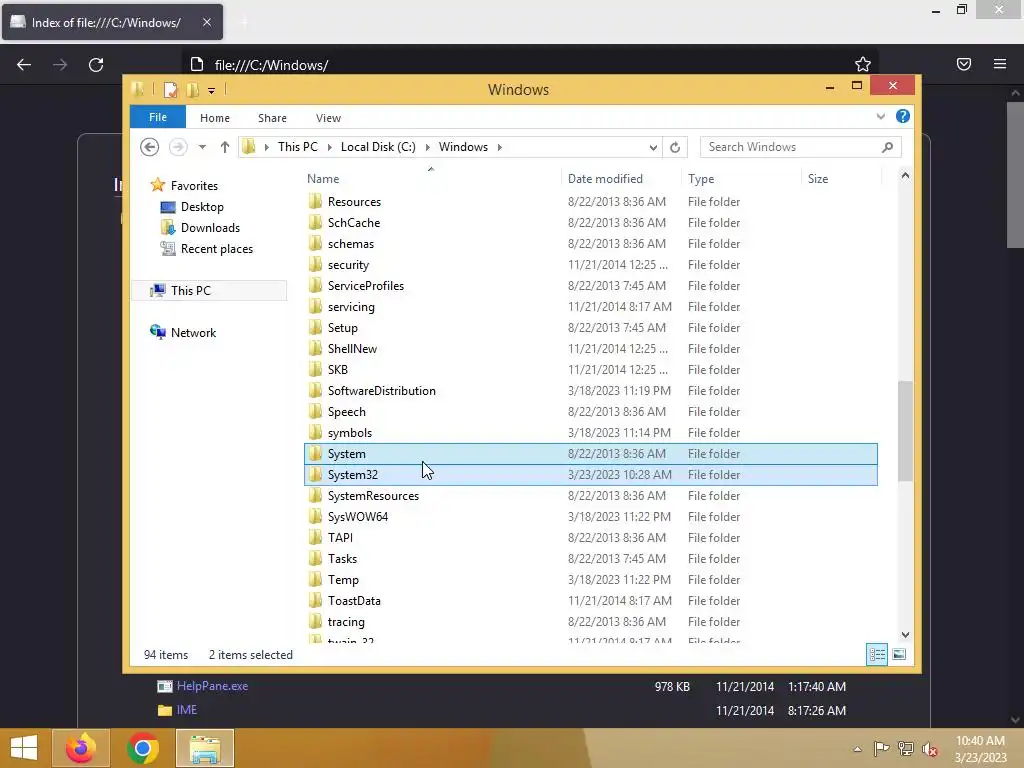Refresh the Windows folder view in Explorer
Image resolution: width=1024 pixels, height=768 pixels.
(x=675, y=148)
